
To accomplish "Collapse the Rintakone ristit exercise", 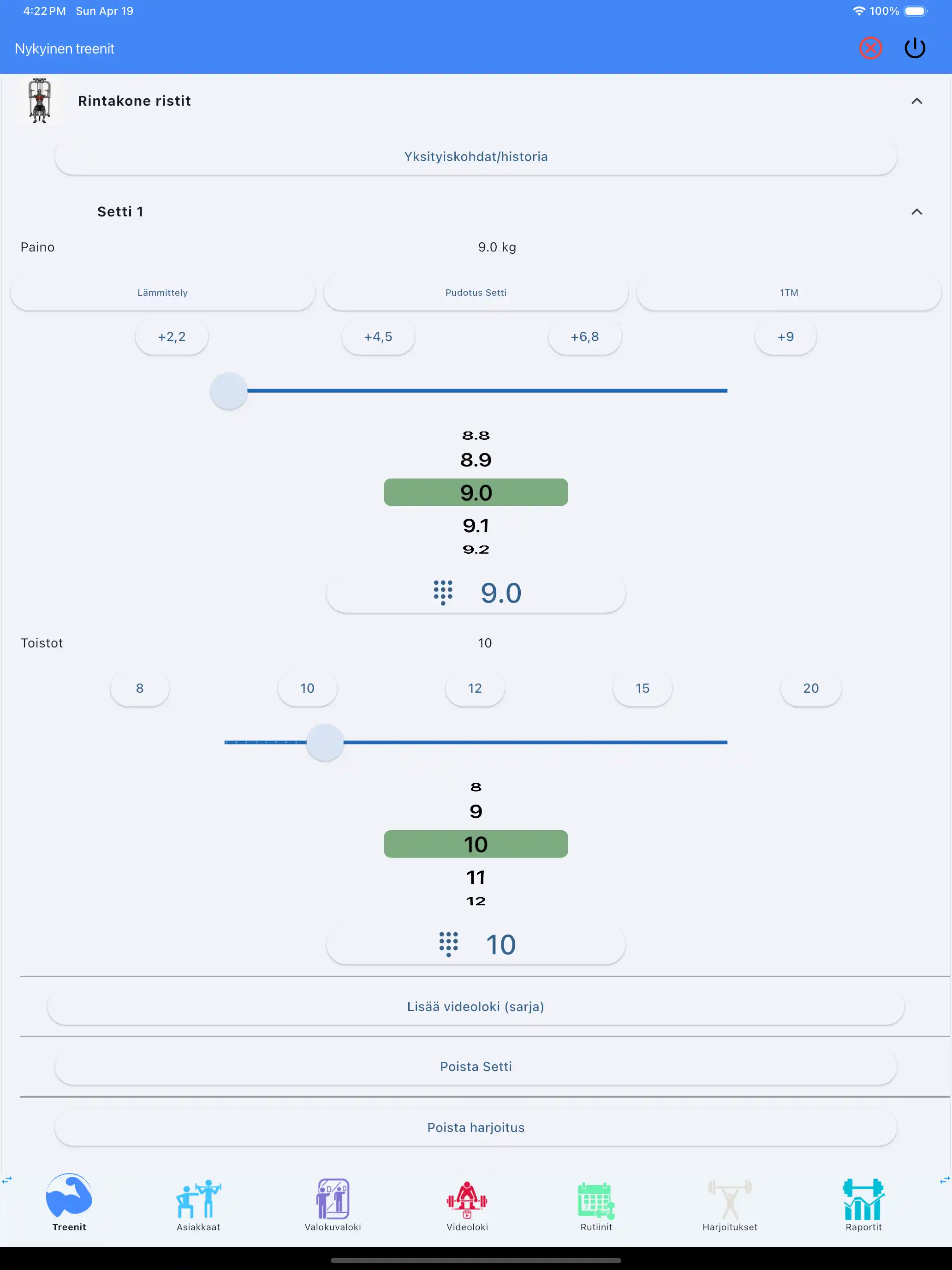I will tap(916, 101).
